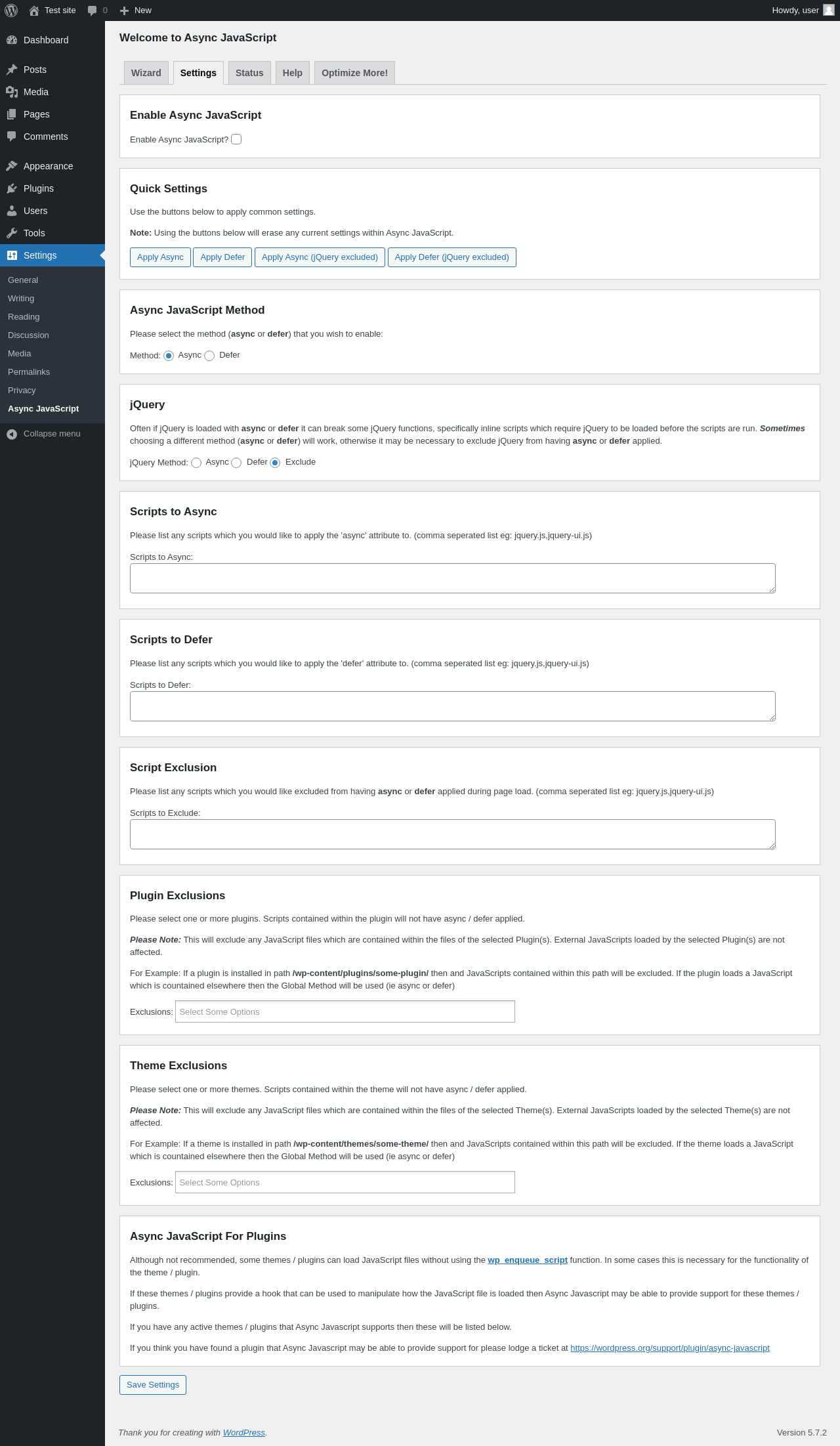
Task: Click the comments bubble icon in admin bar
Action: coord(92,11)
